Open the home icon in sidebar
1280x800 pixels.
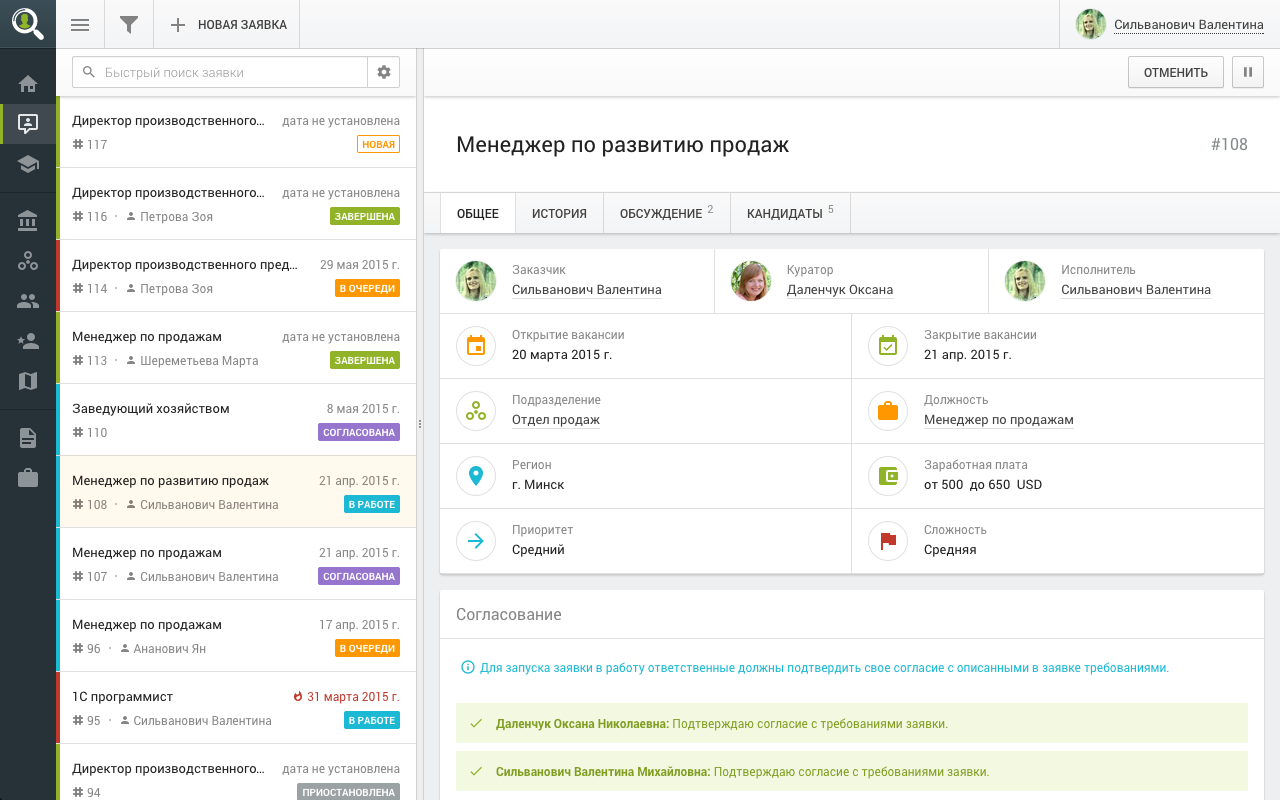[28, 84]
